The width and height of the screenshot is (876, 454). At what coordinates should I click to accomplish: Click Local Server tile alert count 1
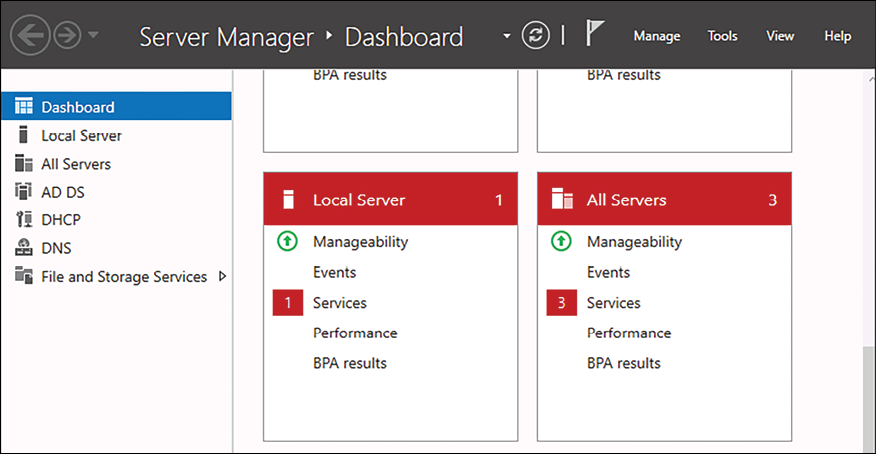498,200
